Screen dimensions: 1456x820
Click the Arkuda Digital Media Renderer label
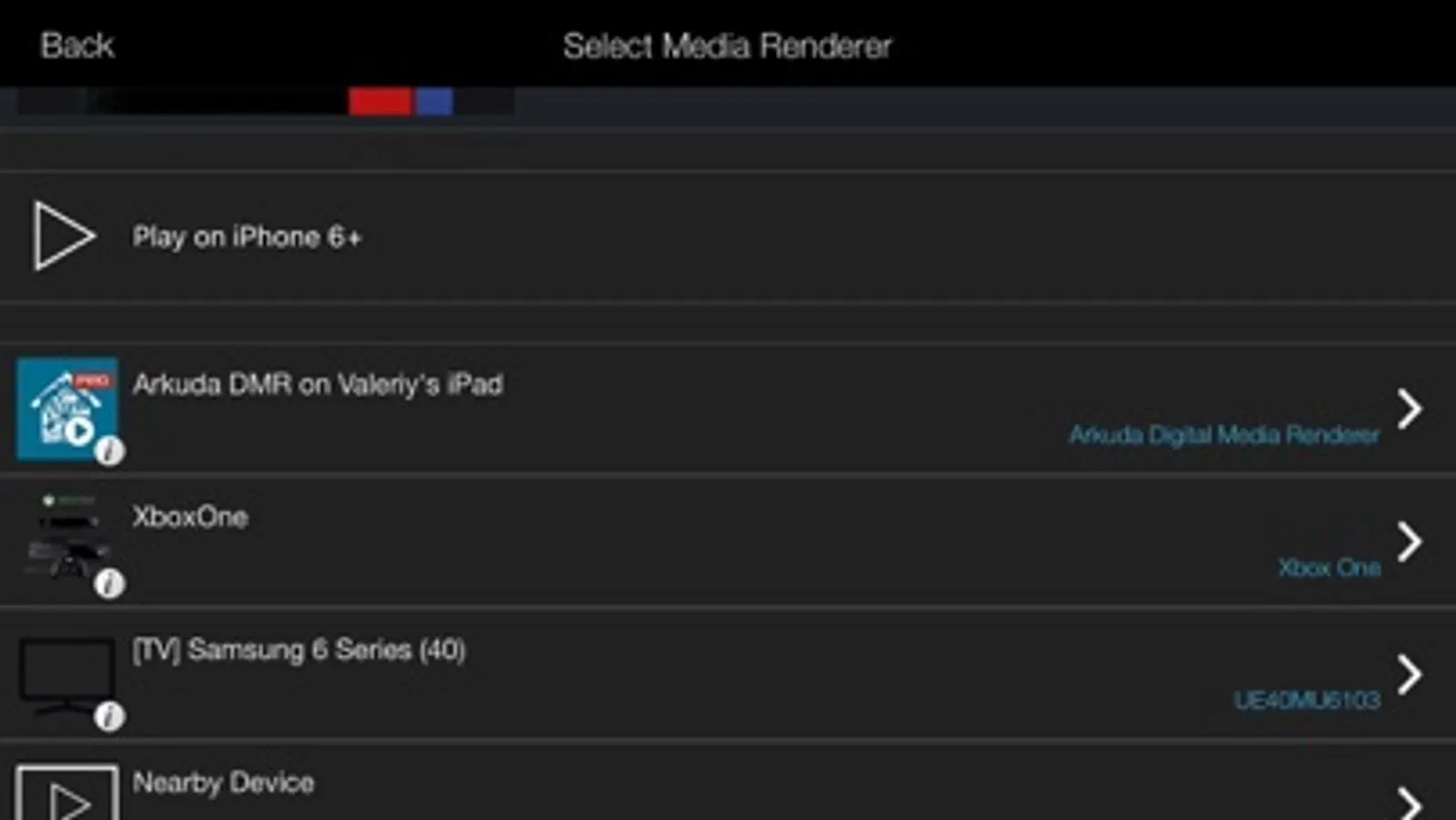(x=1224, y=435)
